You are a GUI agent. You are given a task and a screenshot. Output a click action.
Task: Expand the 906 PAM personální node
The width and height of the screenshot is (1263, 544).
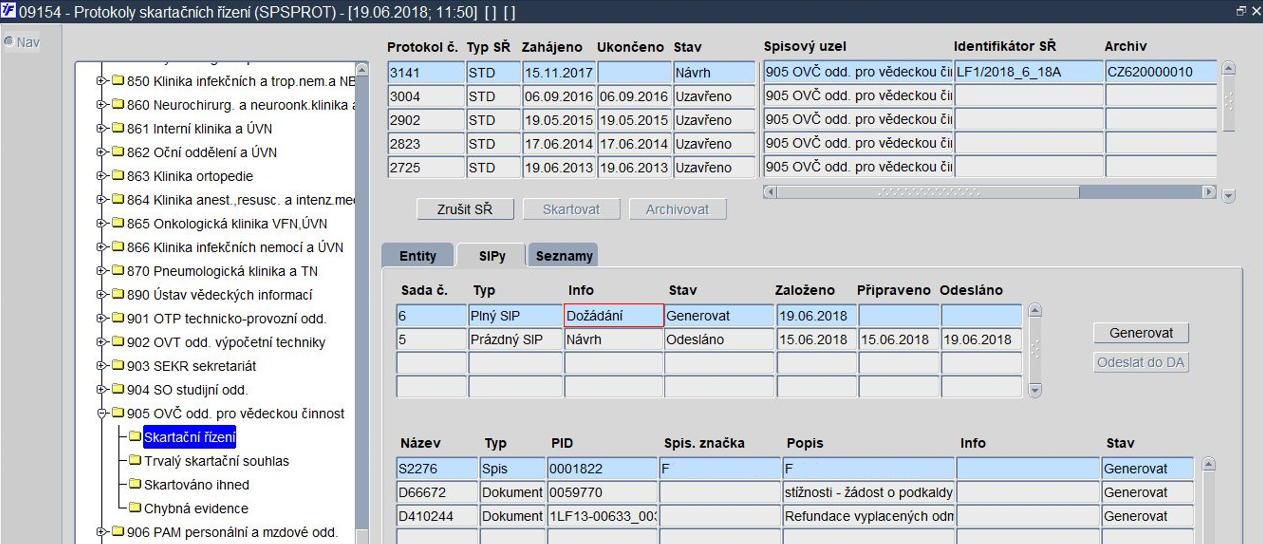(x=101, y=532)
